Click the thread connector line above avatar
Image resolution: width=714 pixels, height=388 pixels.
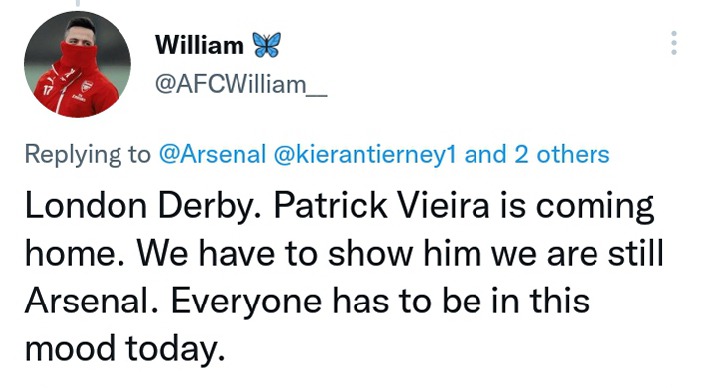78,4
